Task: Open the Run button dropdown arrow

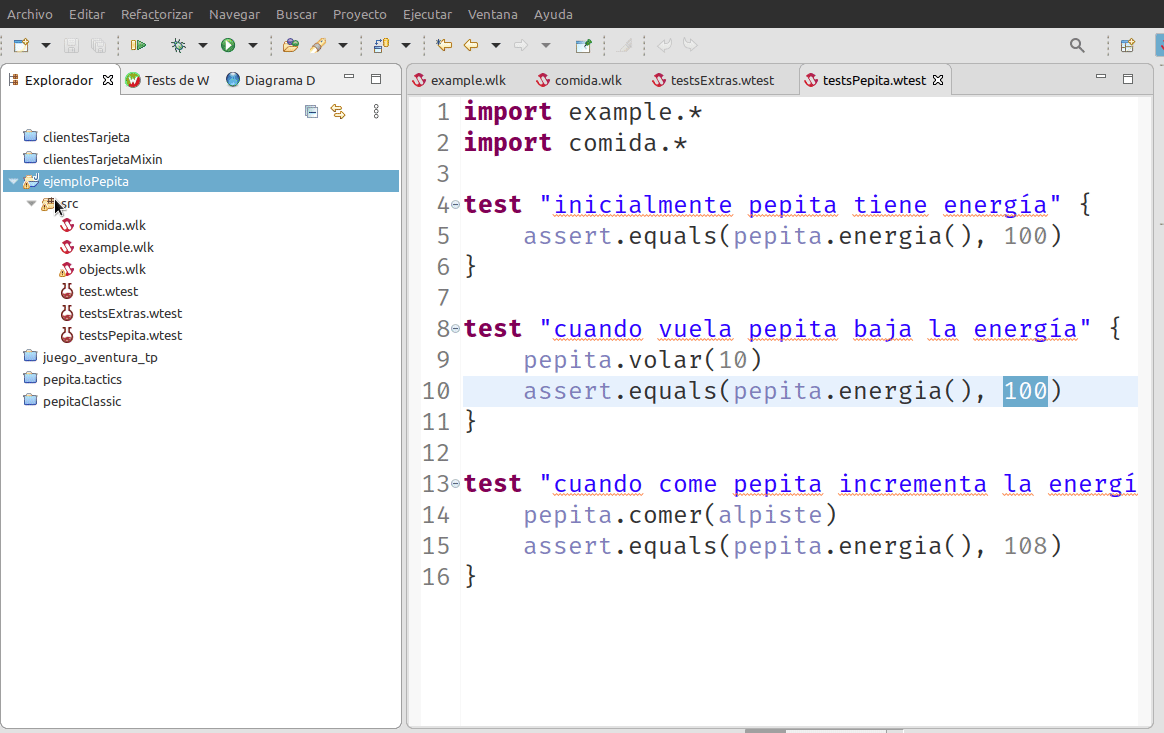Action: click(x=253, y=45)
